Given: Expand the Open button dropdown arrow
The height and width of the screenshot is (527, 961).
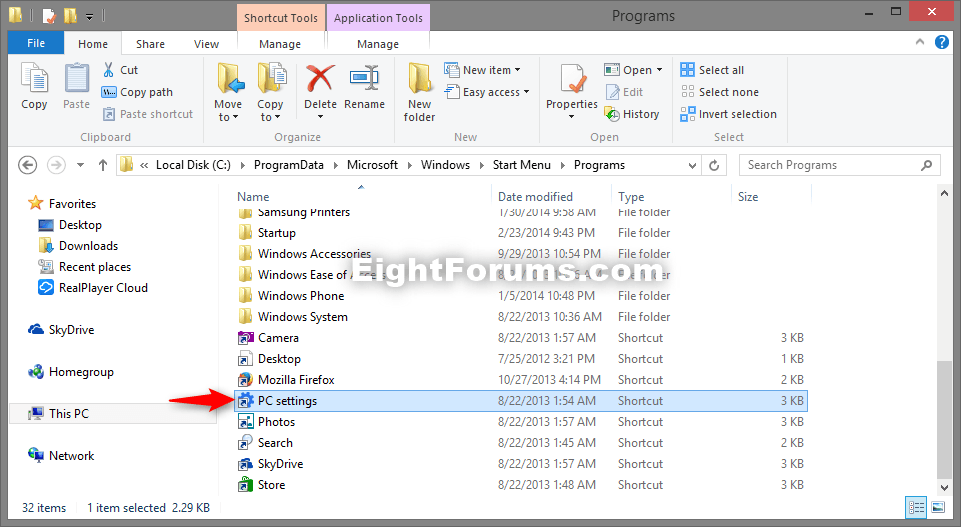Looking at the screenshot, I should point(659,70).
